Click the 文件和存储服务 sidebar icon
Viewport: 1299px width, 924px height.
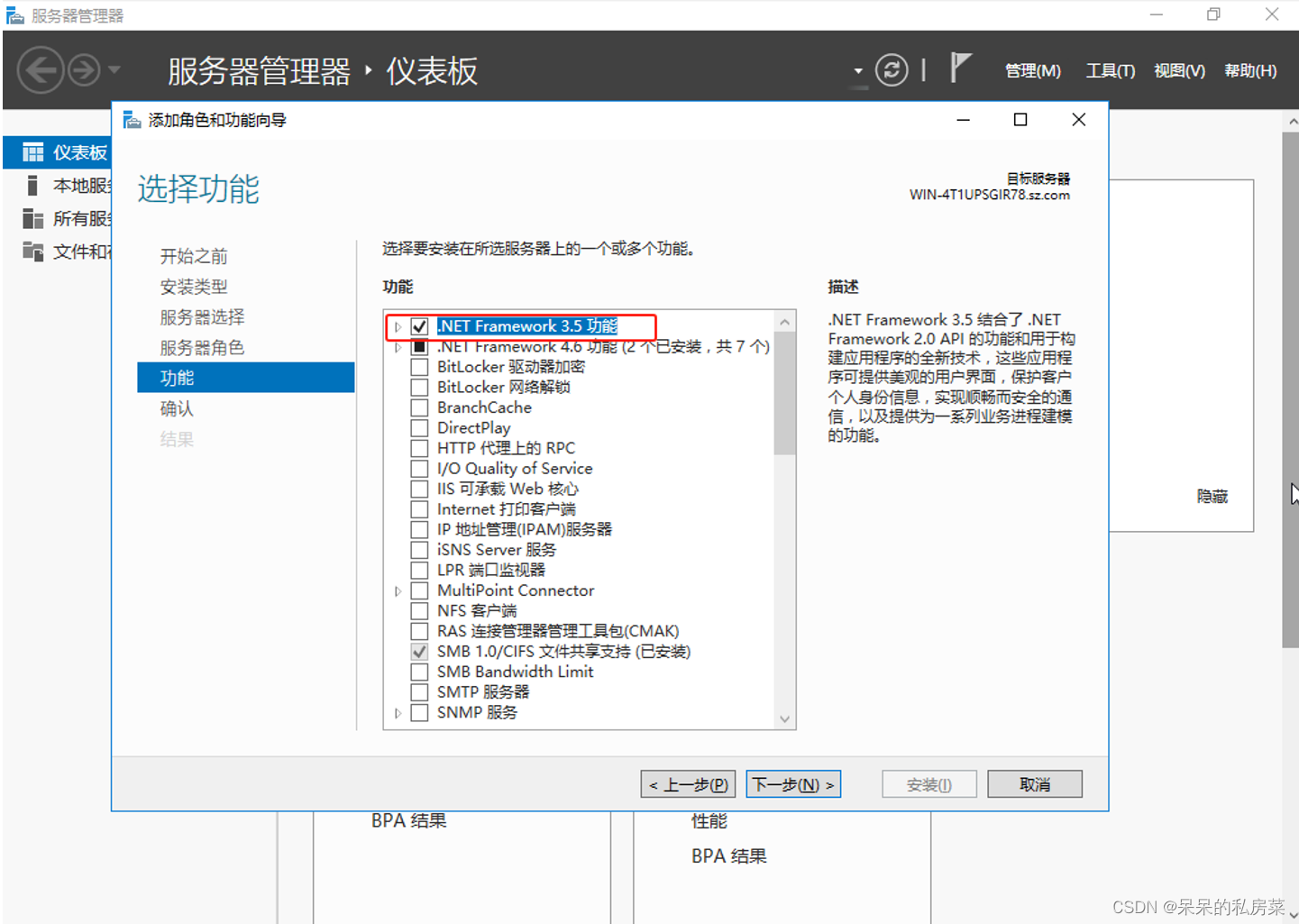click(32, 252)
